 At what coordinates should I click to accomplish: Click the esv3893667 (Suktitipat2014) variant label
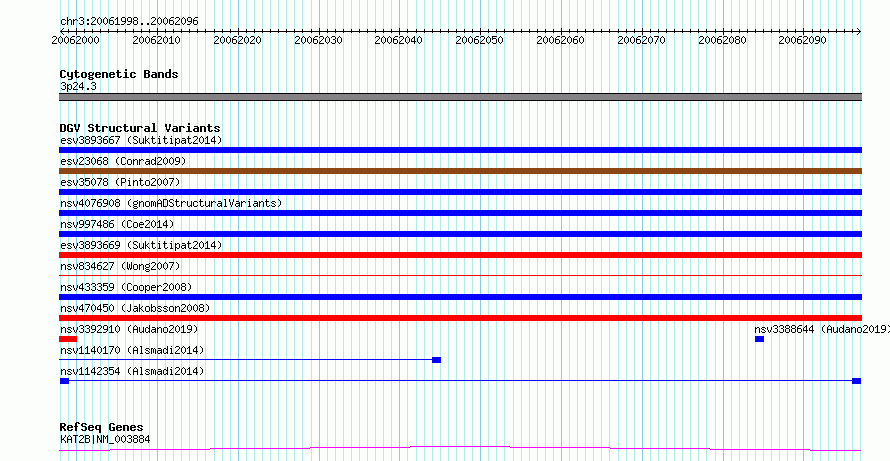[141, 140]
